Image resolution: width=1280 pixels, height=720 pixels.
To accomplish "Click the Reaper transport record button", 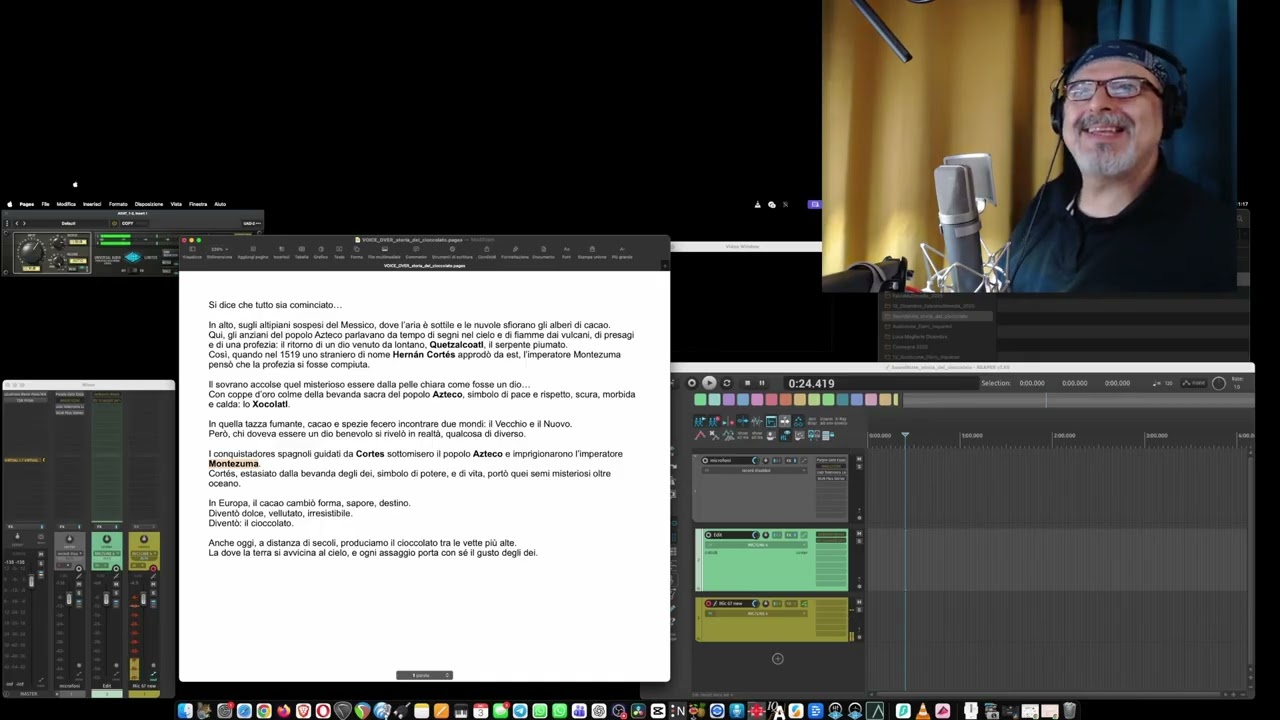I will click(x=692, y=383).
